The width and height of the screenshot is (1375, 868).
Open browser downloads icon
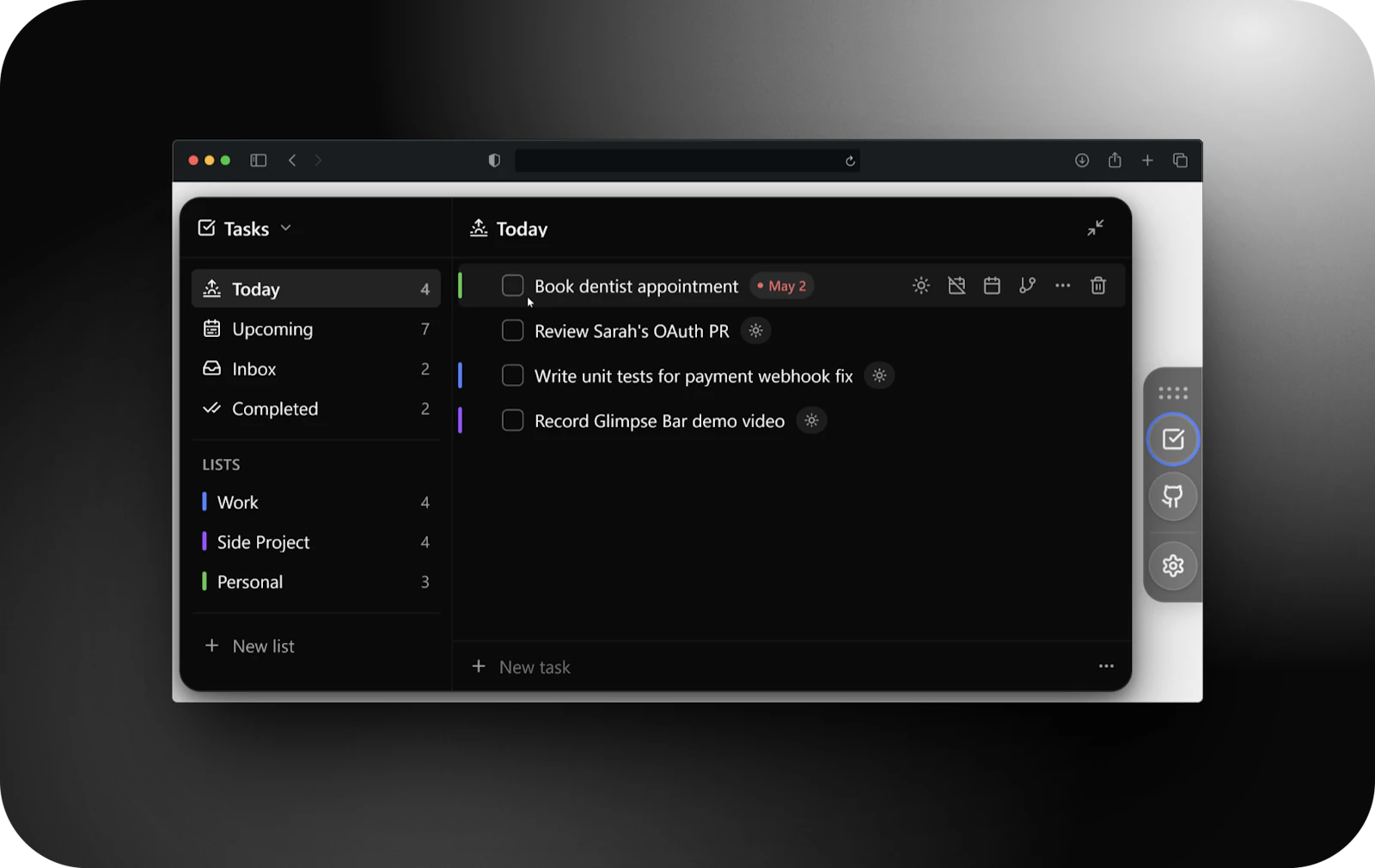point(1082,161)
